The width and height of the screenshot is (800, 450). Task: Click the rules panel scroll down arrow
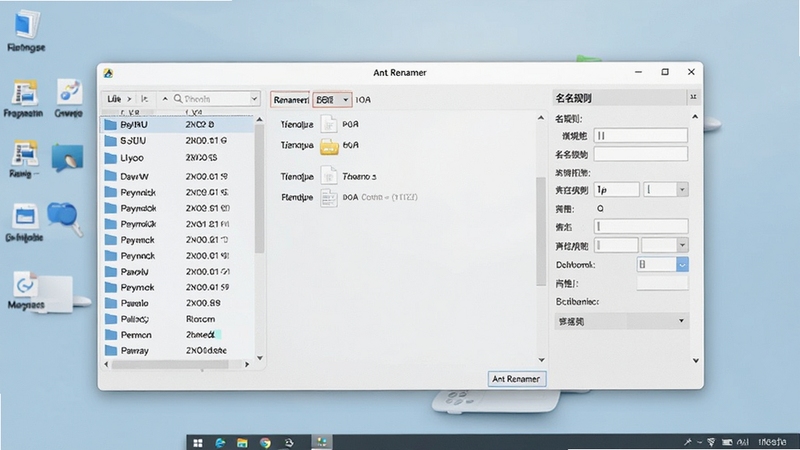(695, 361)
